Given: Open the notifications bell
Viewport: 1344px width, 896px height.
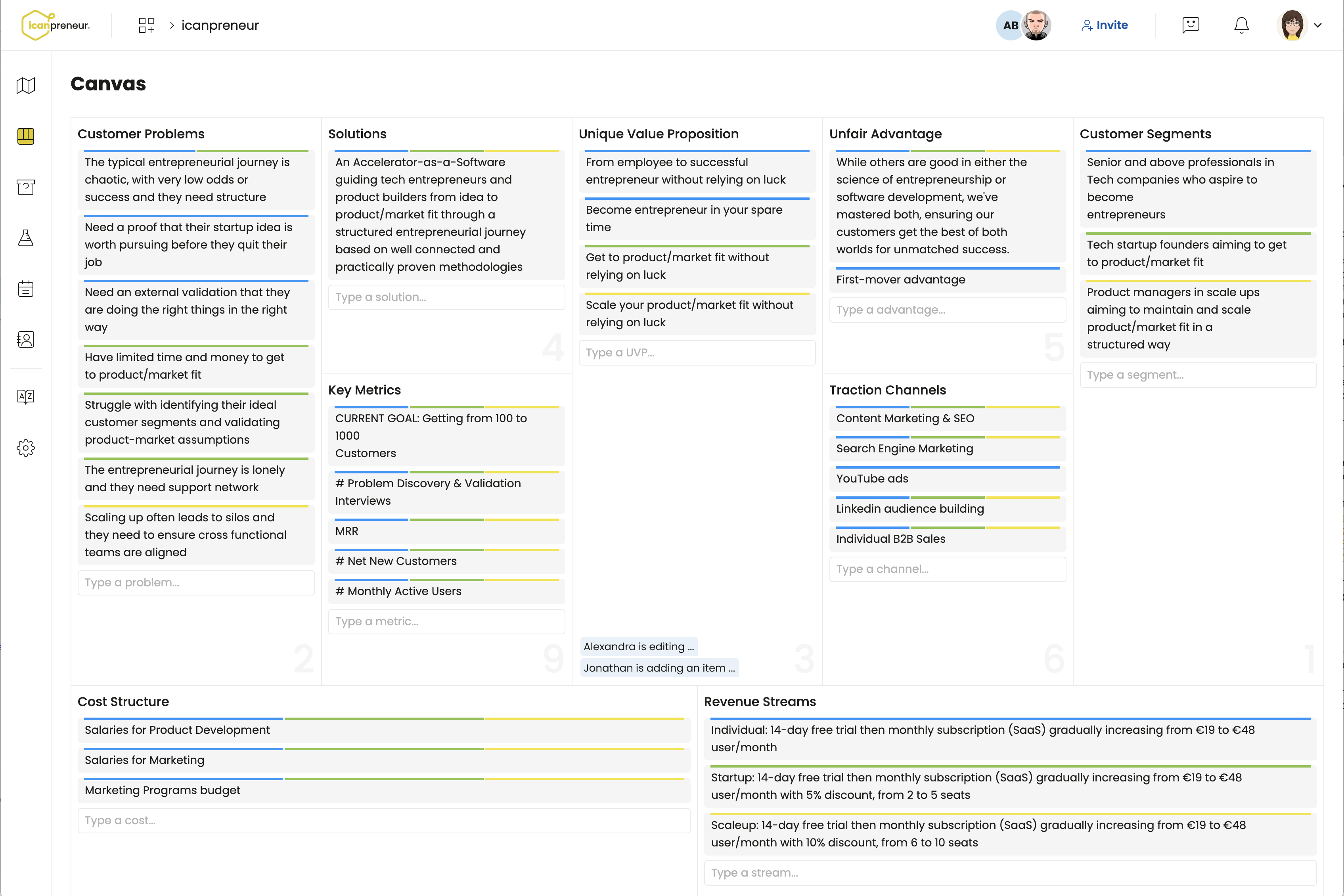Looking at the screenshot, I should click(x=1241, y=25).
